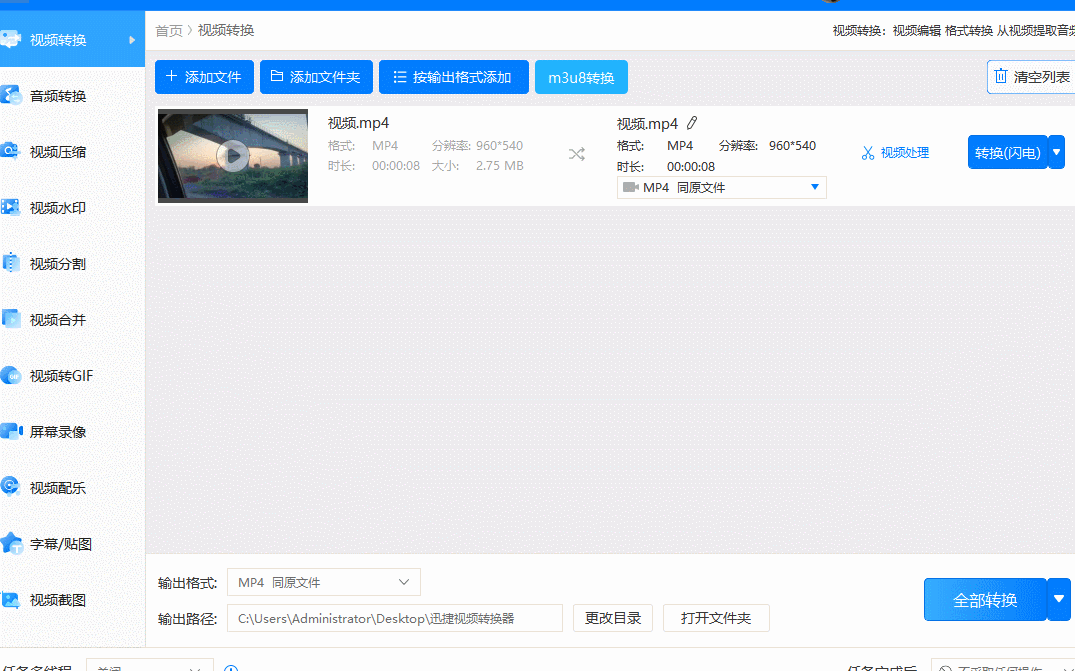Switch to the 视频分割 video splitter
The height and width of the screenshot is (671, 1075).
coord(60,263)
